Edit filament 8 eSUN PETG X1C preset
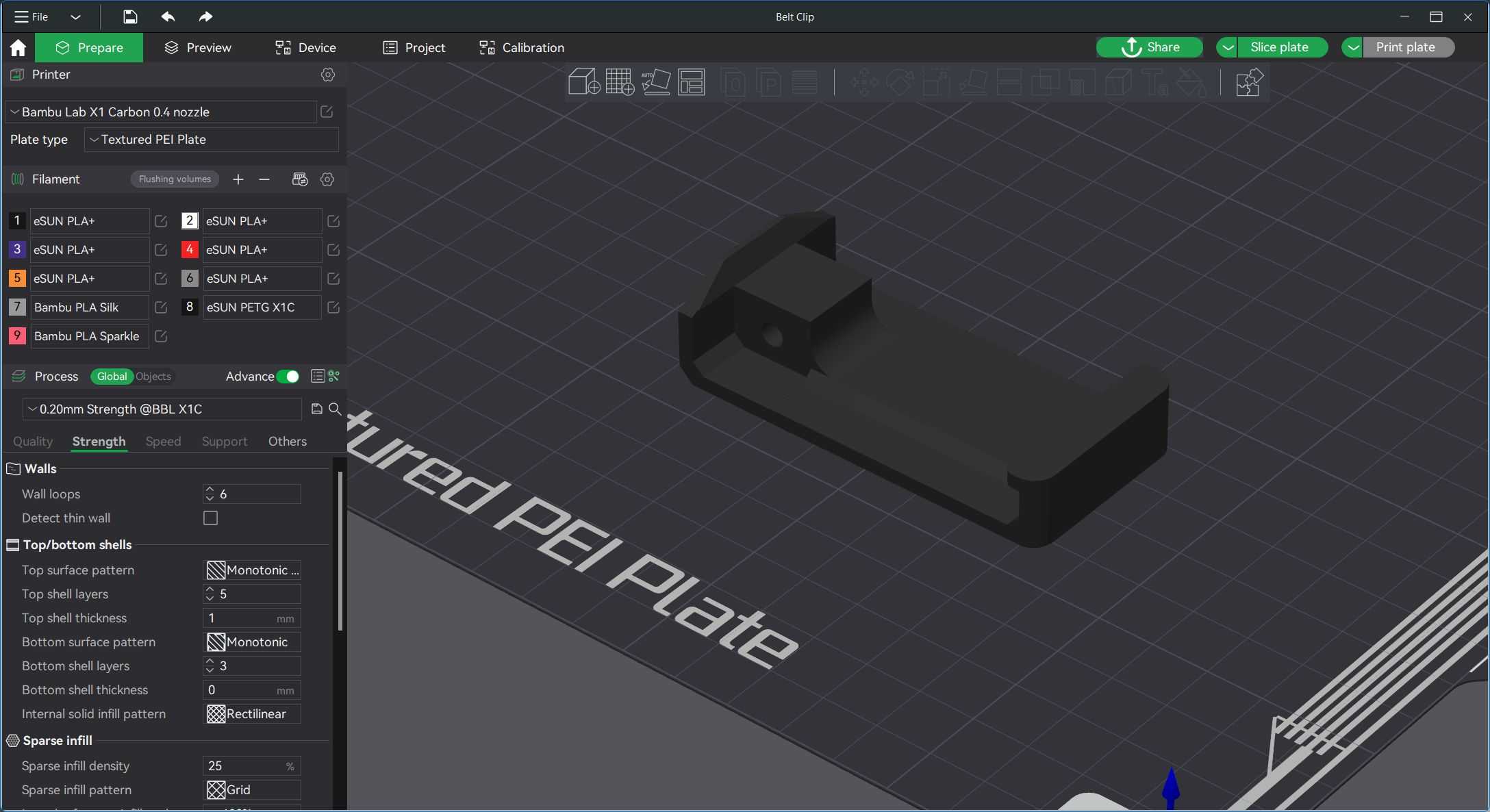 coord(333,307)
